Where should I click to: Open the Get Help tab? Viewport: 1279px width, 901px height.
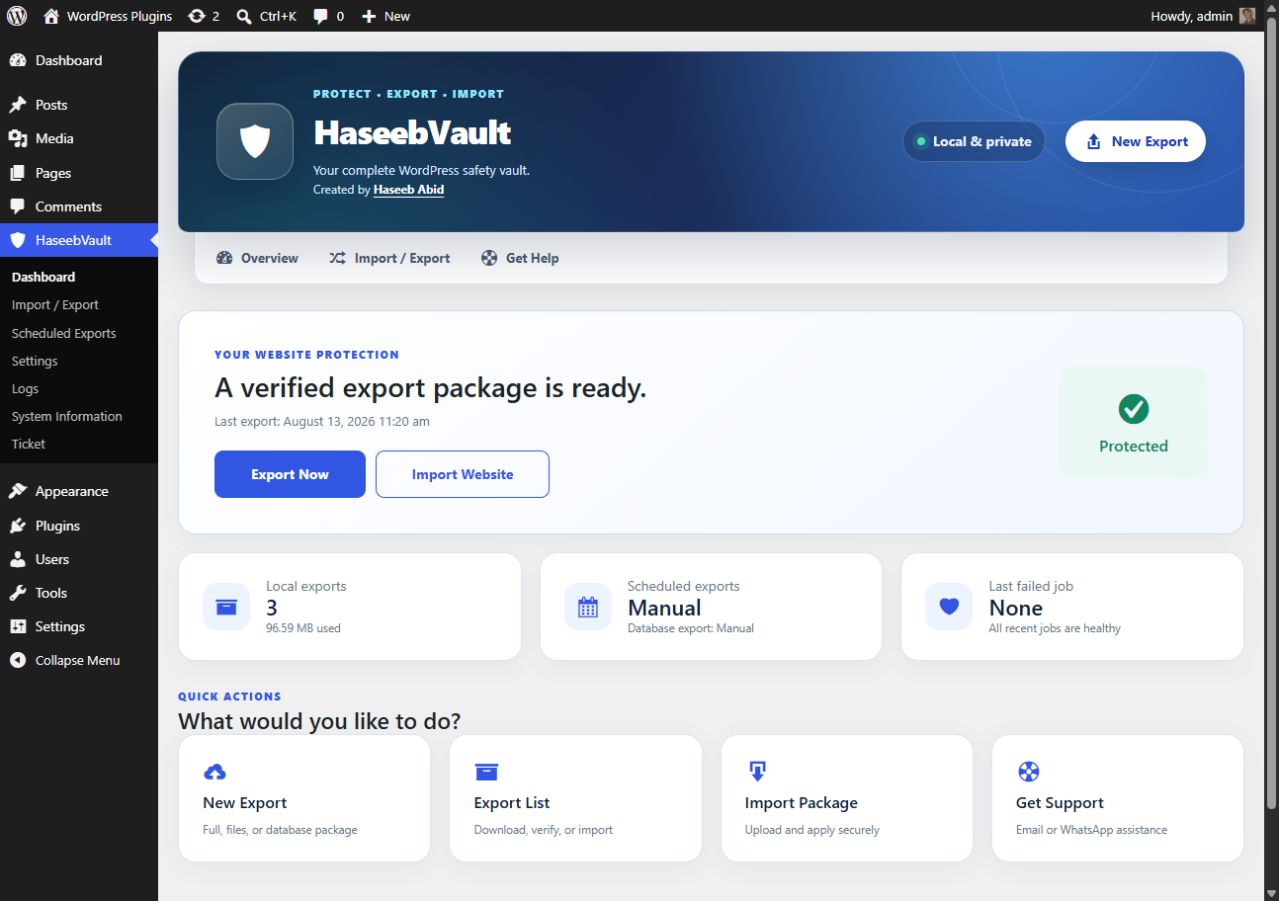click(520, 258)
